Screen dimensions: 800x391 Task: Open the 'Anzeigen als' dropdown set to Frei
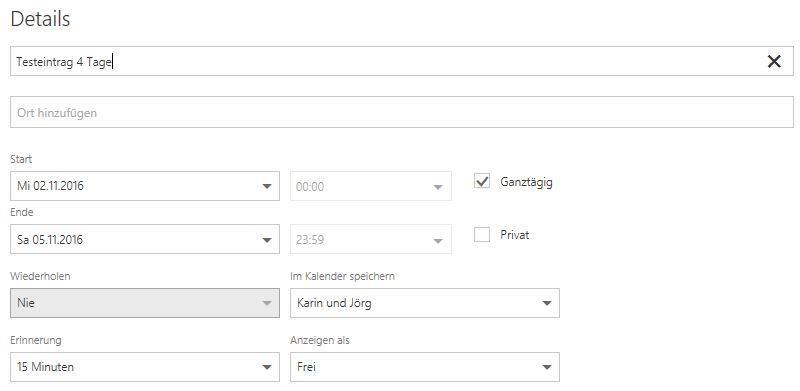(425, 367)
